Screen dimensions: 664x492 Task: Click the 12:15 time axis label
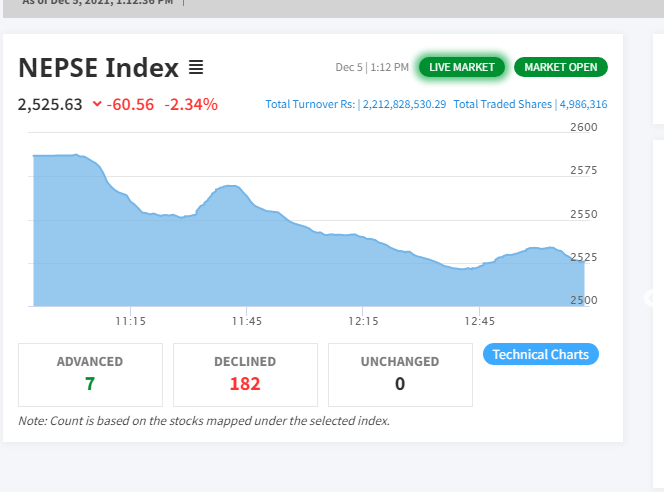(363, 321)
